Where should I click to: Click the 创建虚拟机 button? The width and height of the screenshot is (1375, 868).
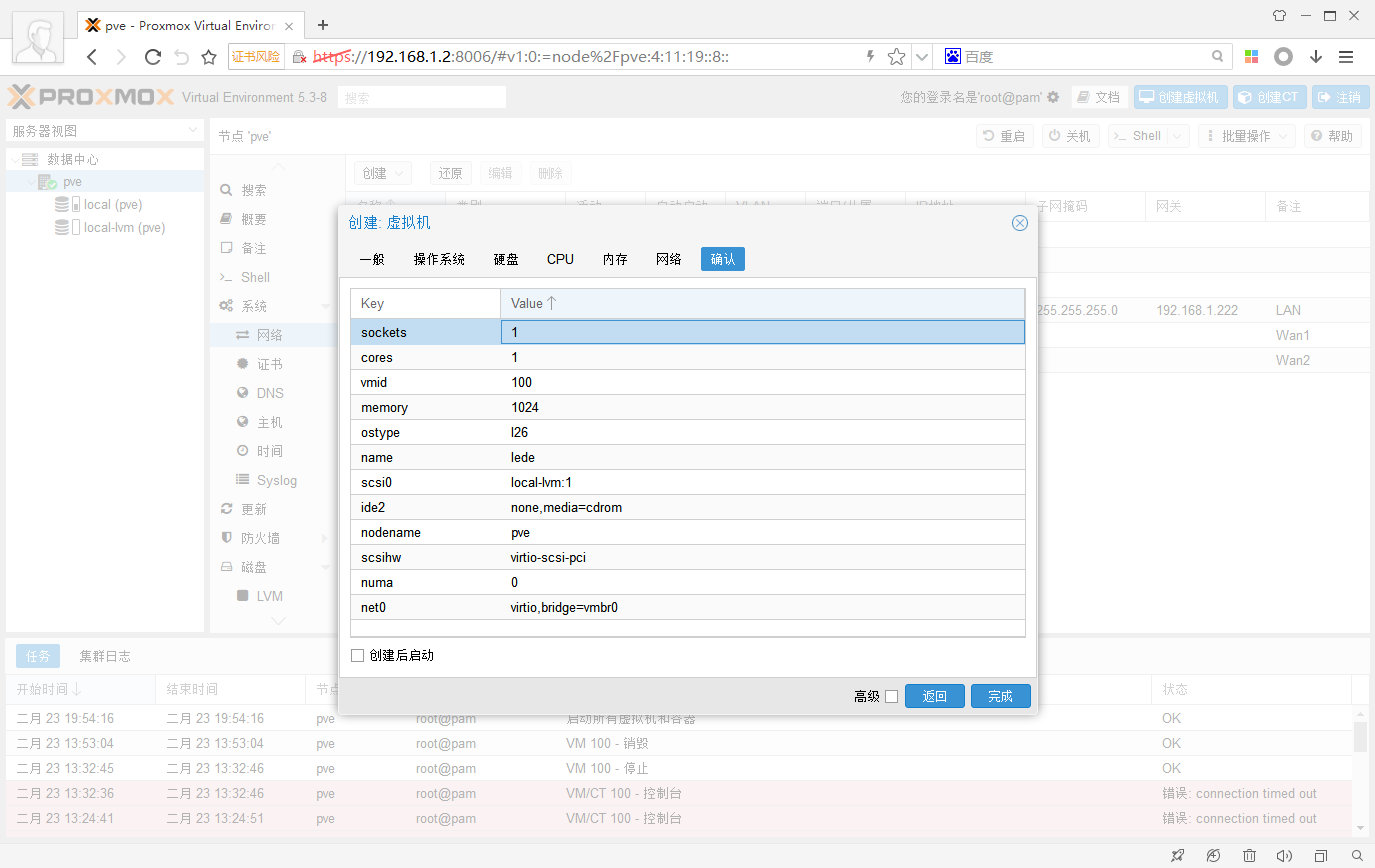click(1180, 97)
